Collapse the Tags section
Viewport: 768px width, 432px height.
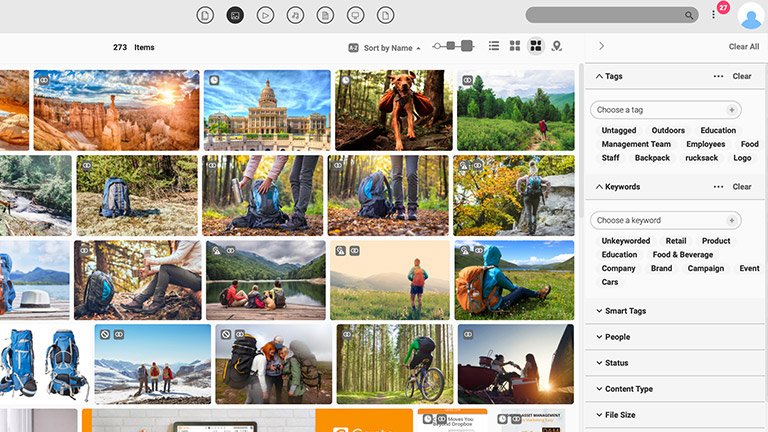coord(599,76)
